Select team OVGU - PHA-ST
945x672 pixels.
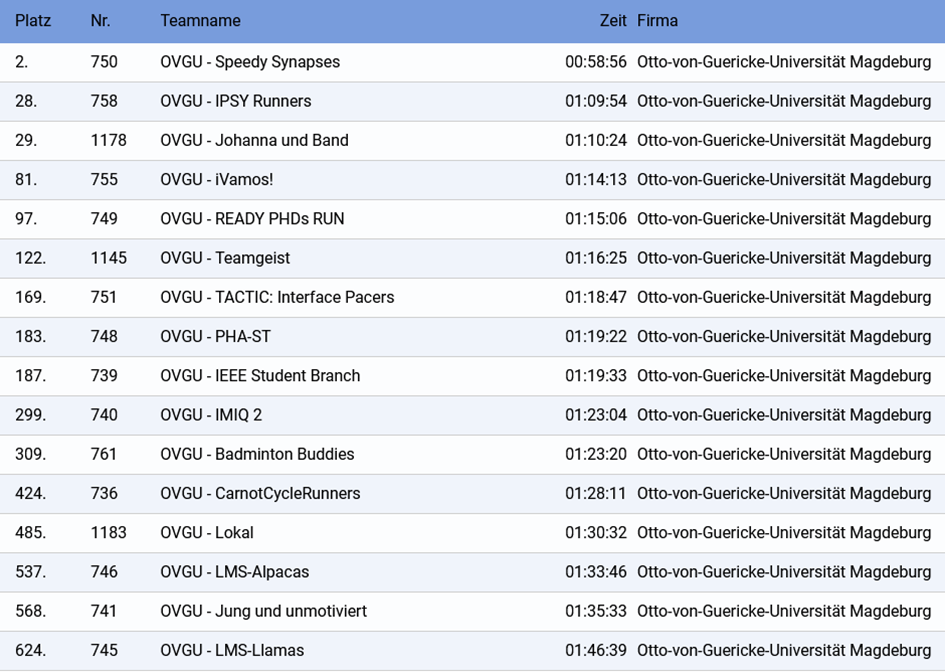pos(216,336)
